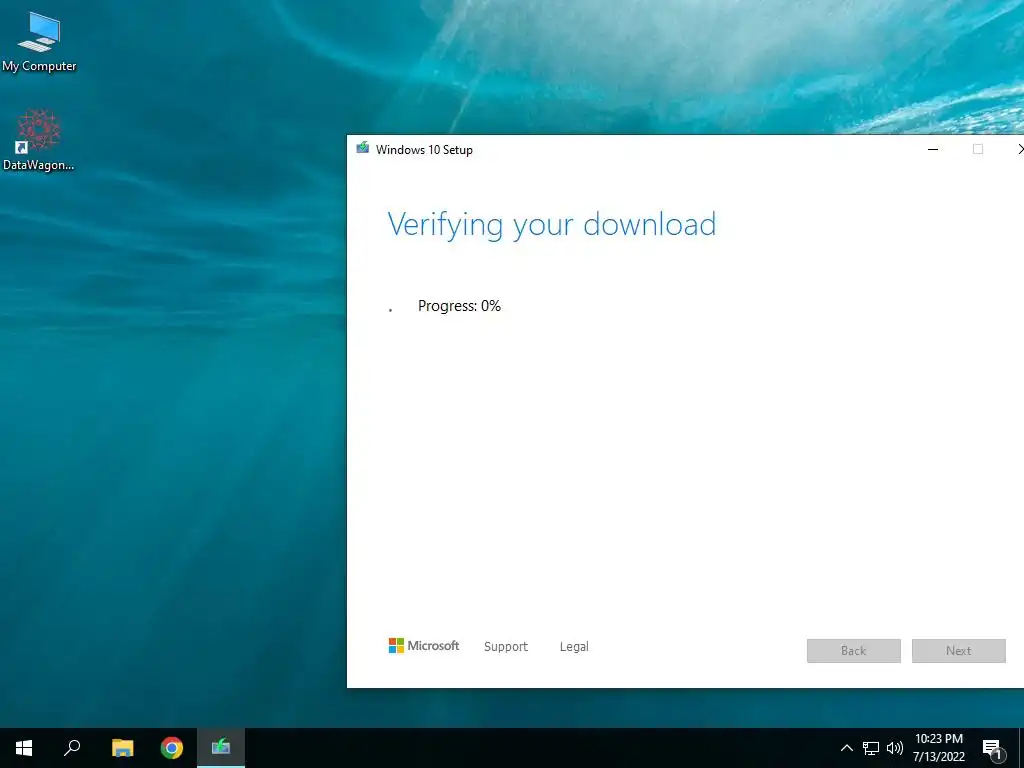Click the Microsoft logo in Setup
The image size is (1024, 768).
click(x=424, y=646)
